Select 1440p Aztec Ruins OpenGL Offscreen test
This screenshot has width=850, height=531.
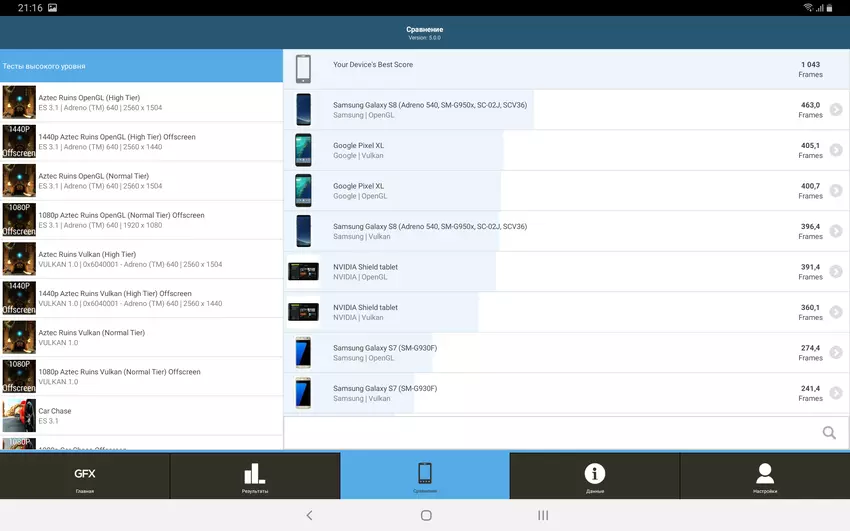coord(142,142)
